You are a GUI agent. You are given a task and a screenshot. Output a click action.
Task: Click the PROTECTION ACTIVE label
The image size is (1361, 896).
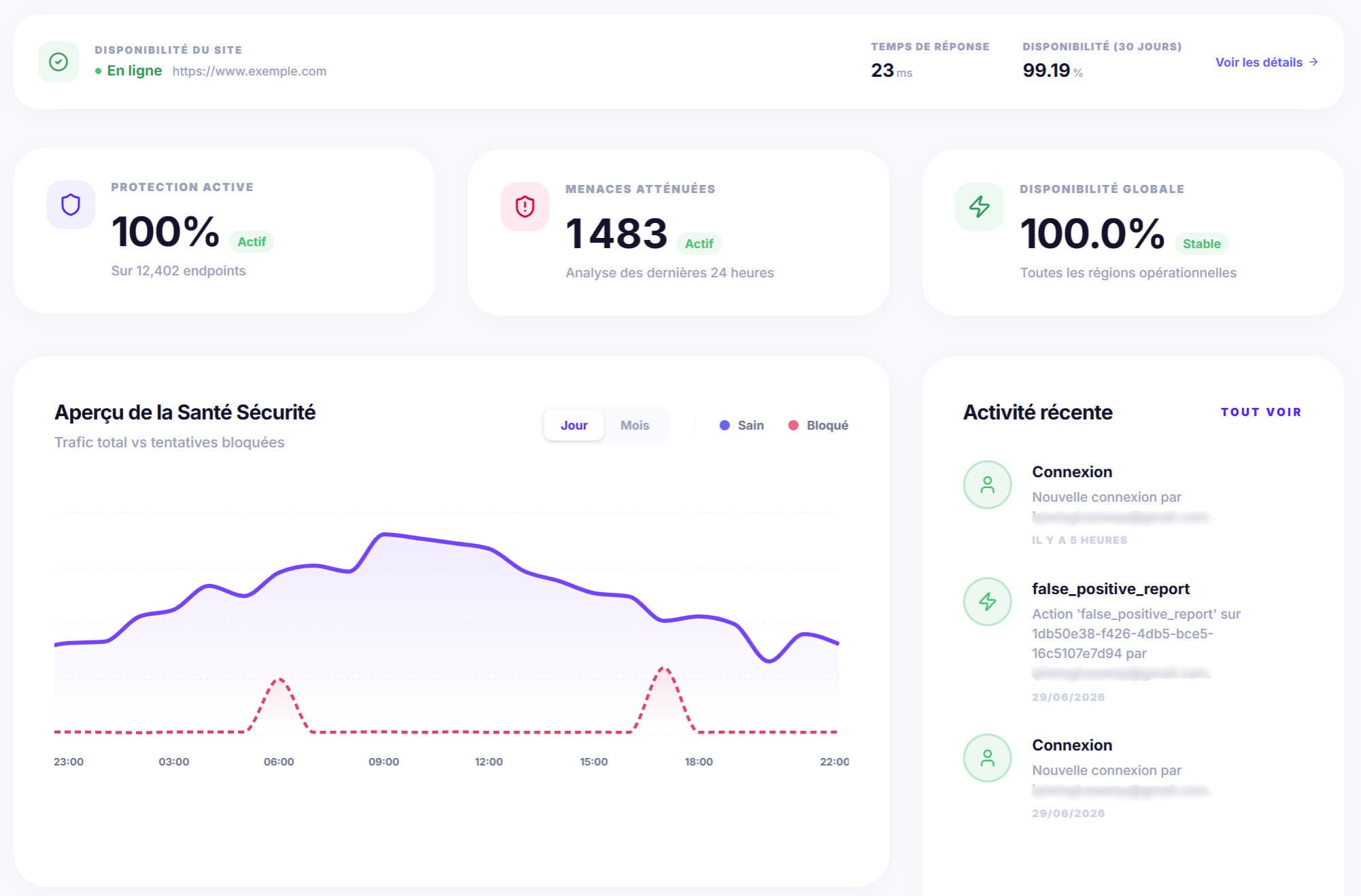(182, 187)
